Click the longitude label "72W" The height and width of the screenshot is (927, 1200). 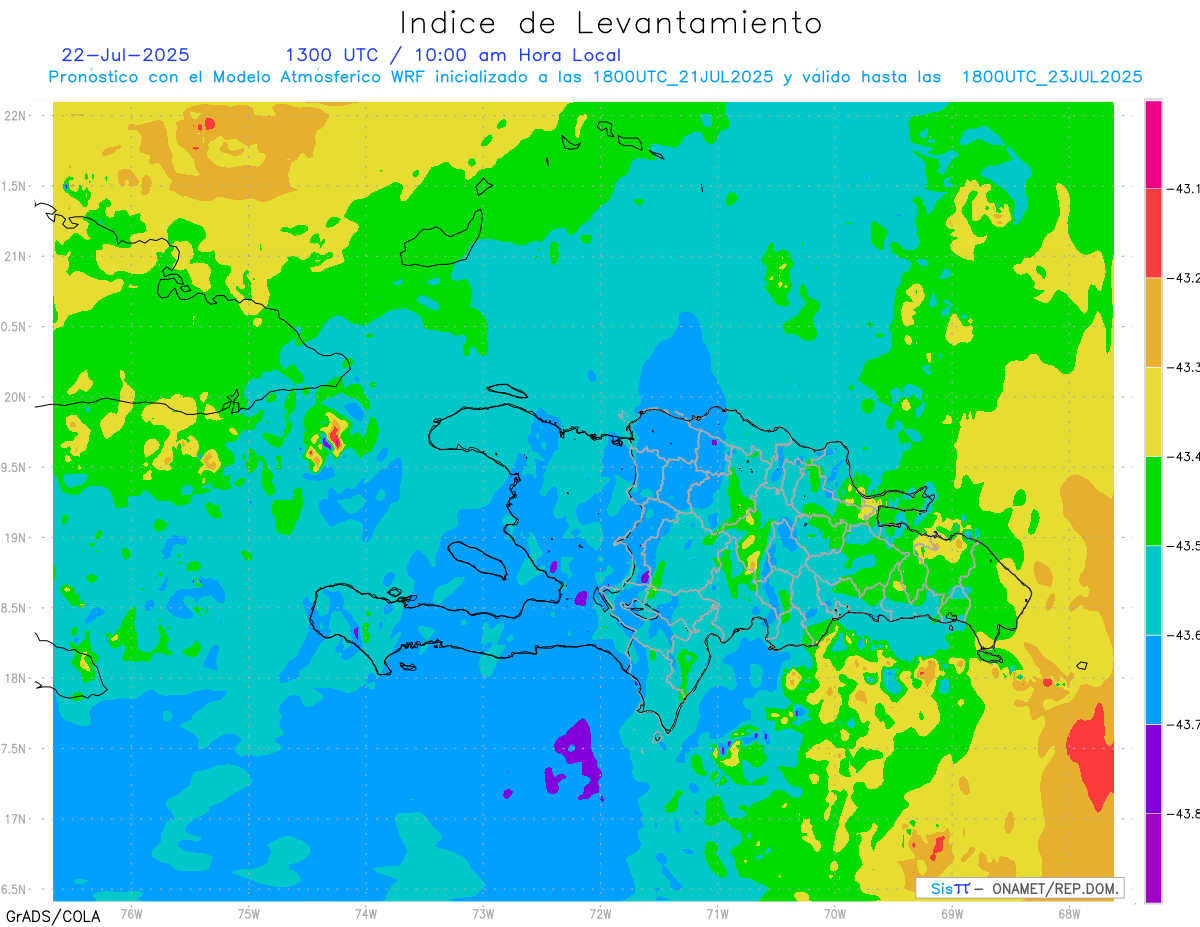click(600, 913)
